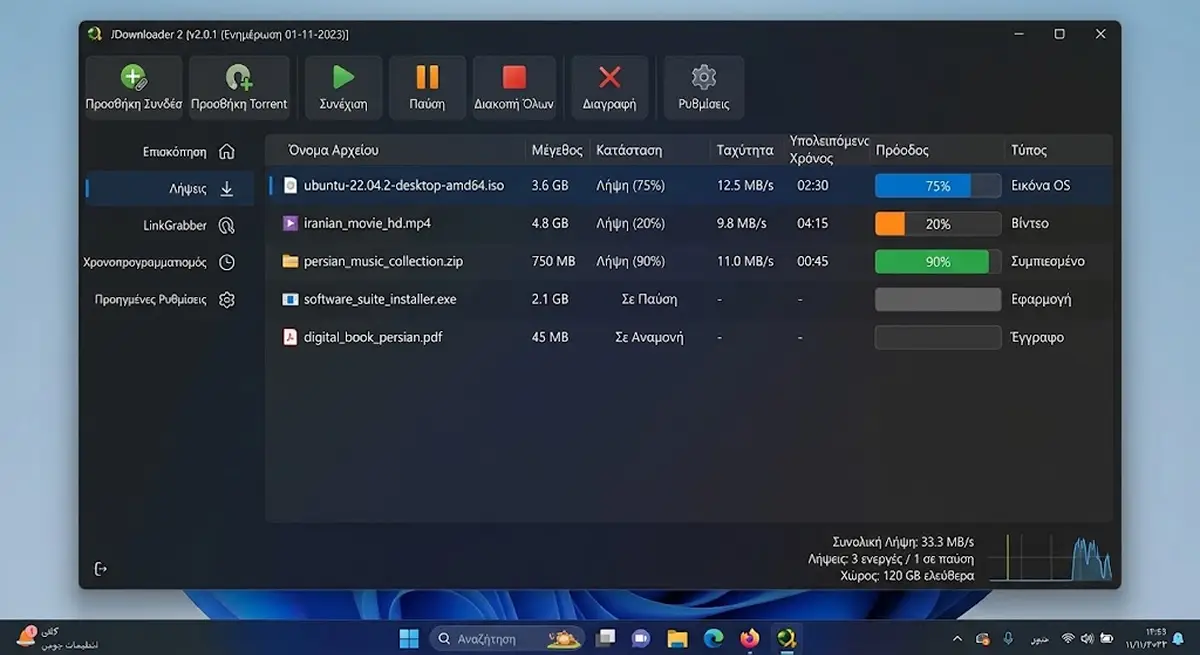1200x655 pixels.
Task: Click the green Συνέχιση play button
Action: point(343,87)
